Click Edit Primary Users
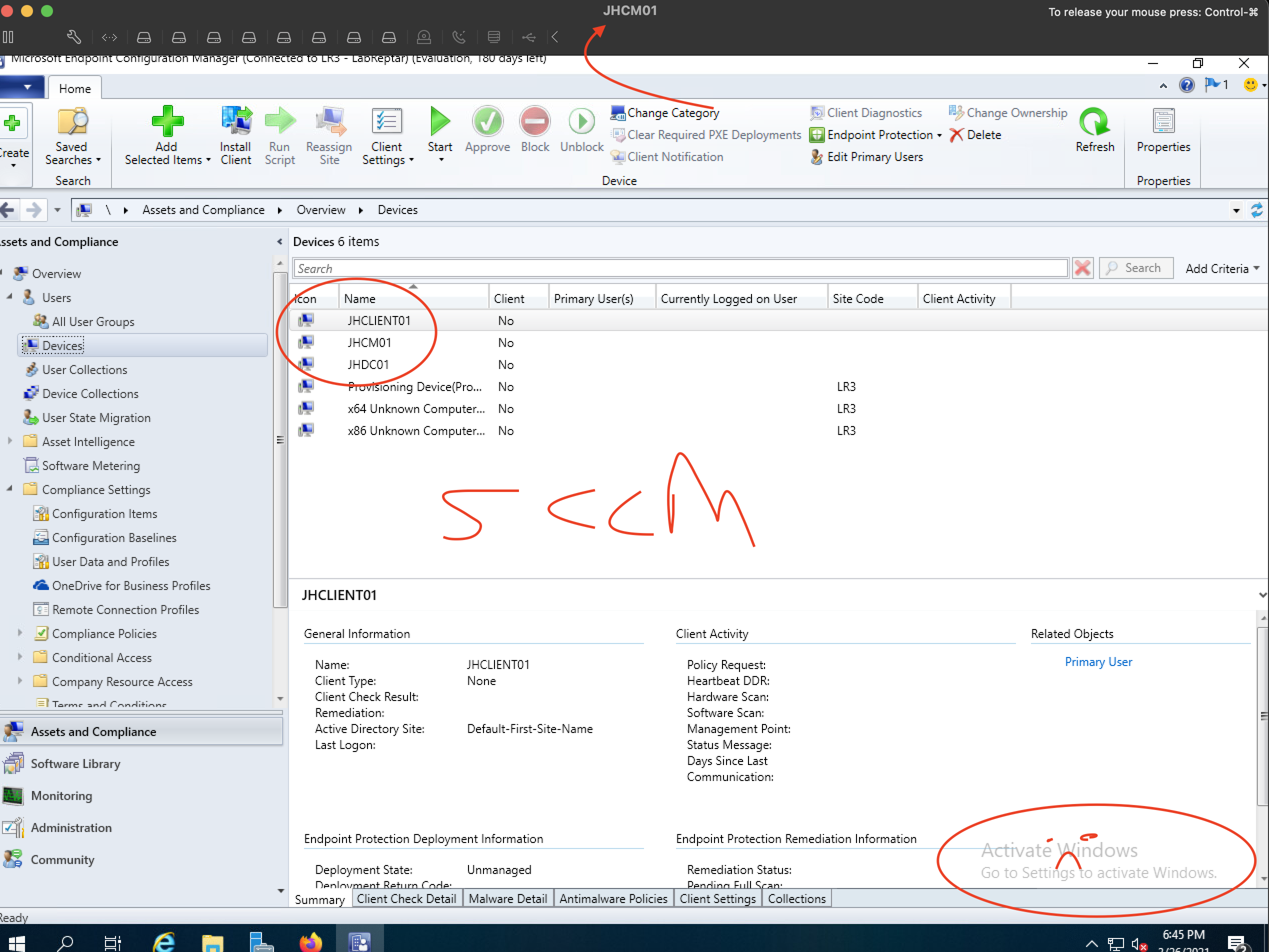 pyautogui.click(x=867, y=156)
